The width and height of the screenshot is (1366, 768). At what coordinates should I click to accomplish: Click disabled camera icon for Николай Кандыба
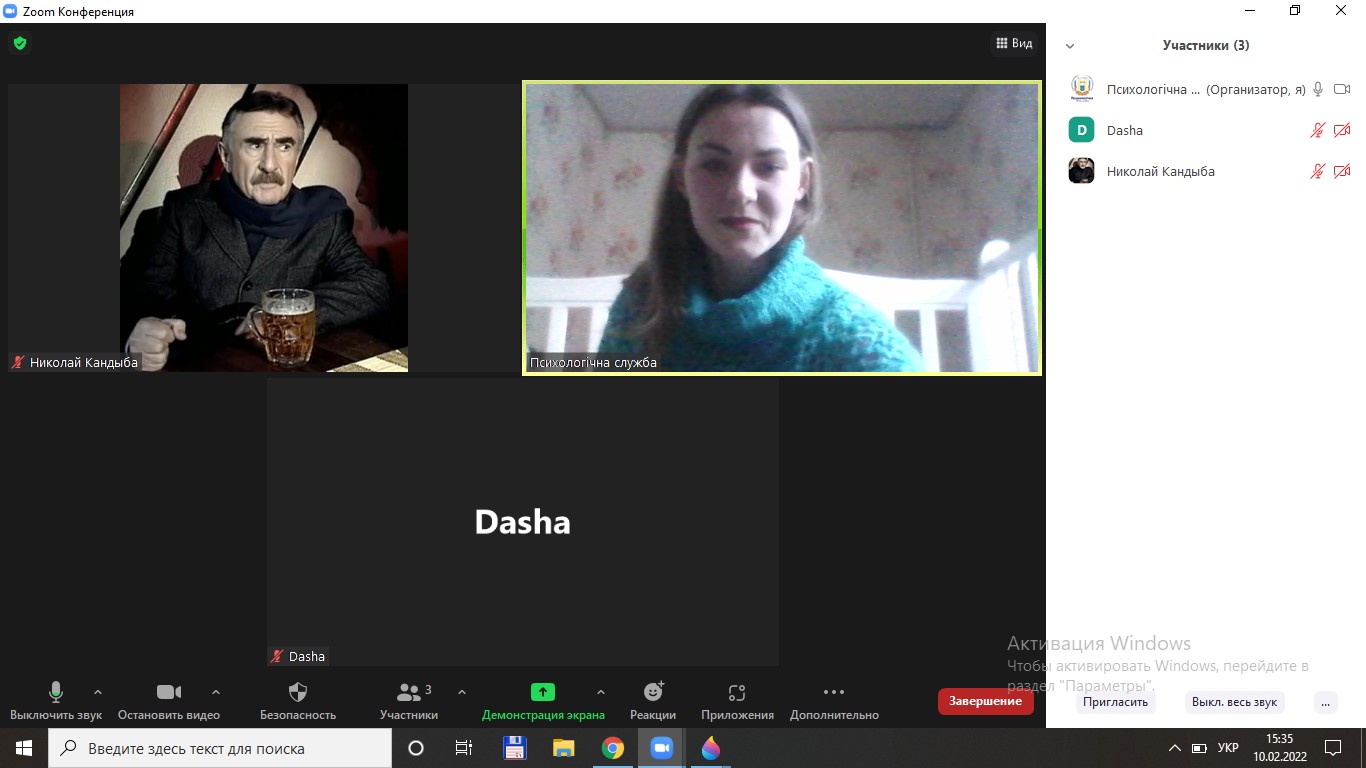[1342, 171]
